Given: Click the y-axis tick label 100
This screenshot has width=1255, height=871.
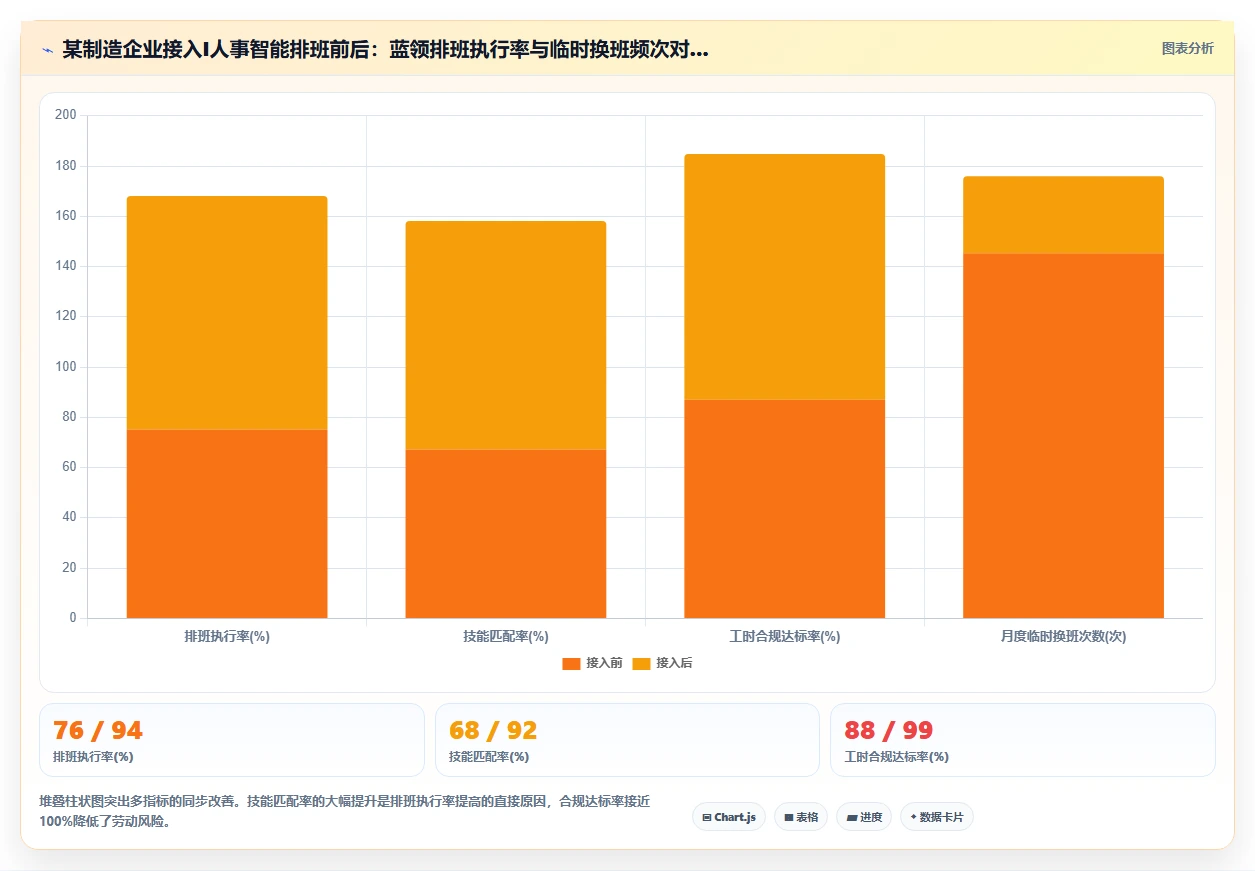Looking at the screenshot, I should pyautogui.click(x=66, y=367).
